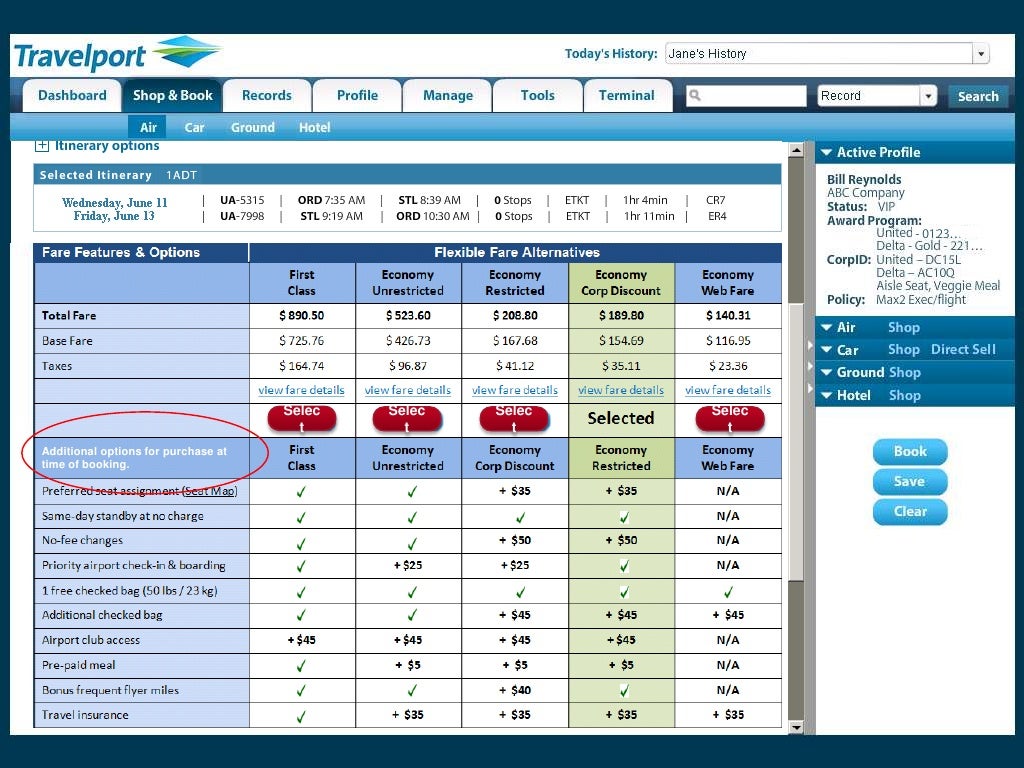Click Economy Unrestricted no-fee changes checkmark

click(411, 542)
